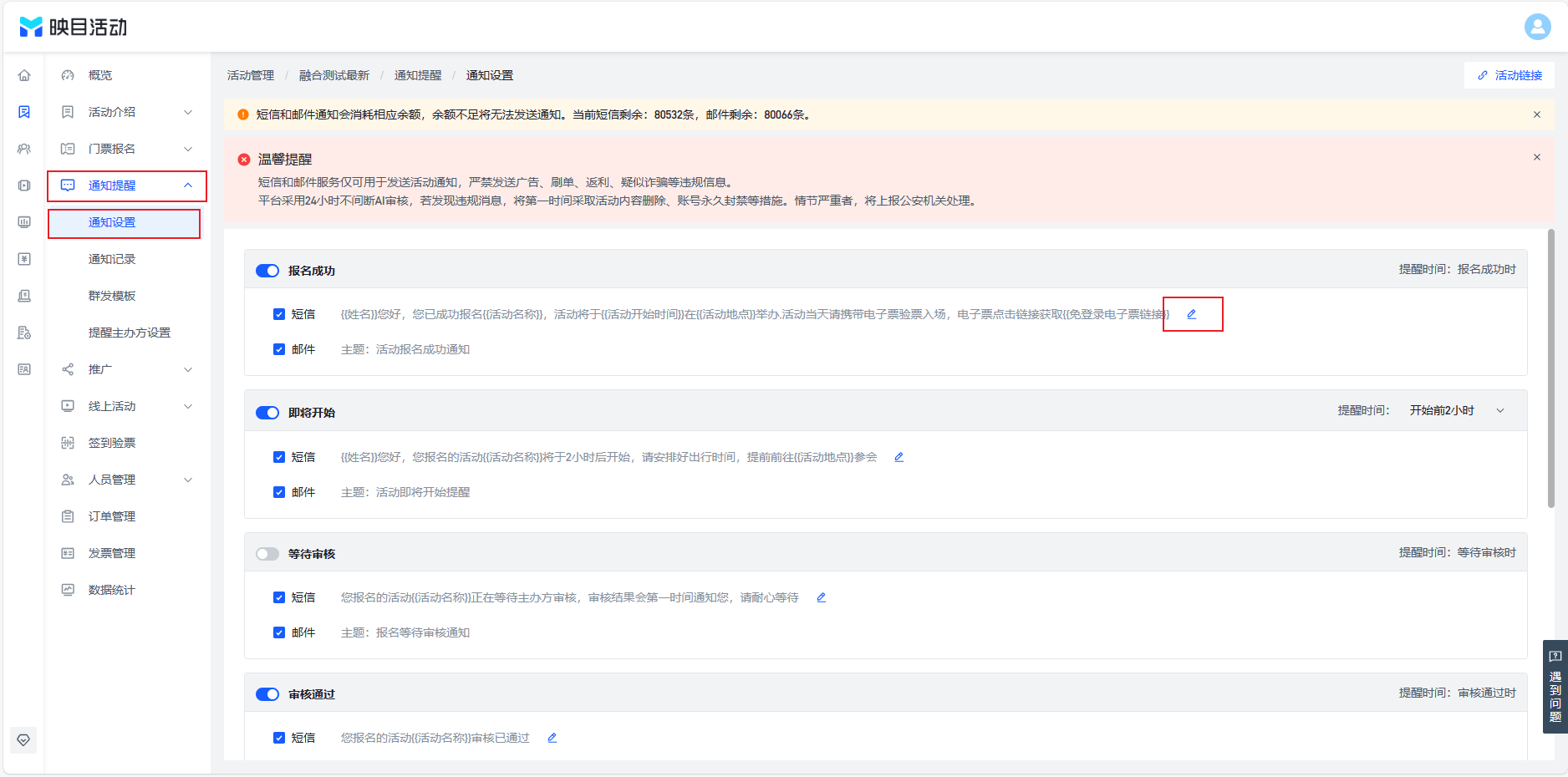
Task: Edit the 审核通过 SMS template pencil
Action: click(x=552, y=738)
